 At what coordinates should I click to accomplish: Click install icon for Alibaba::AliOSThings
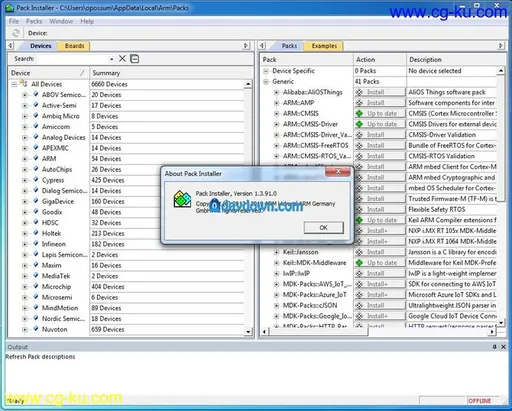tap(359, 92)
